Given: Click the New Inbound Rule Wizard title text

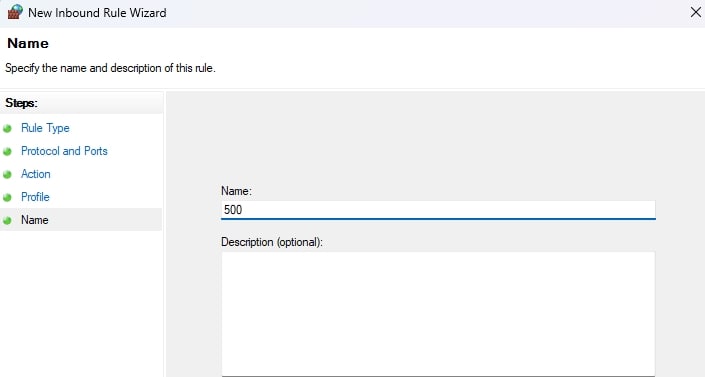Looking at the screenshot, I should click(97, 13).
